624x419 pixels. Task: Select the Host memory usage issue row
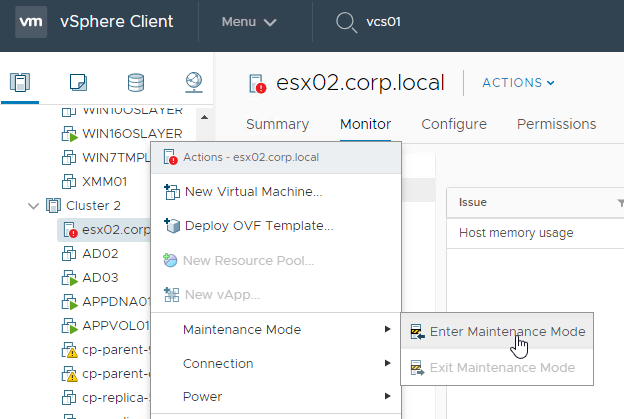pyautogui.click(x=535, y=233)
